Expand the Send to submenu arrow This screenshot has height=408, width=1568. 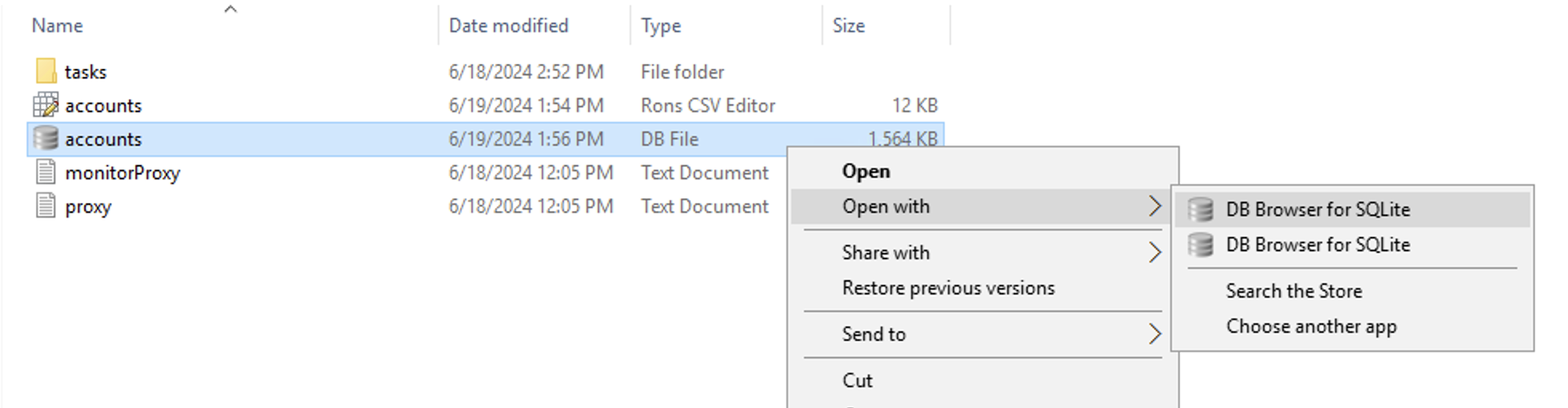[1154, 334]
